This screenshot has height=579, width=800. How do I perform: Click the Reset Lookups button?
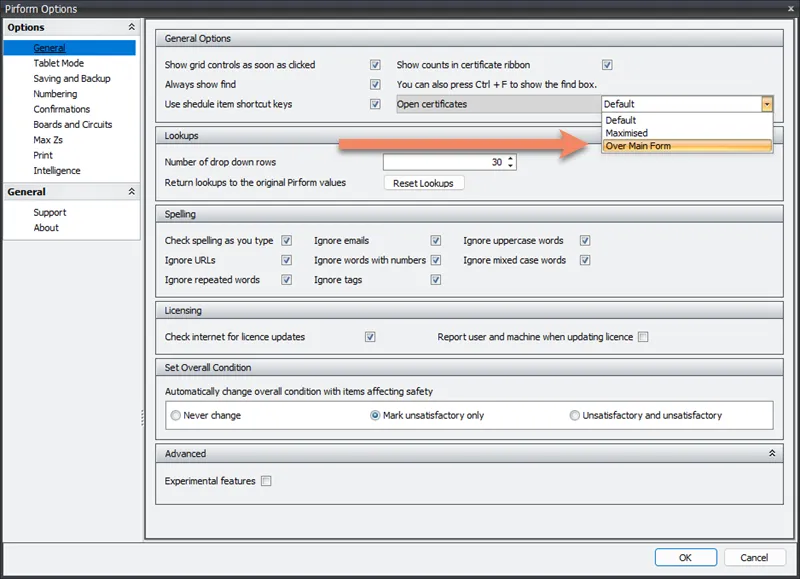(423, 183)
